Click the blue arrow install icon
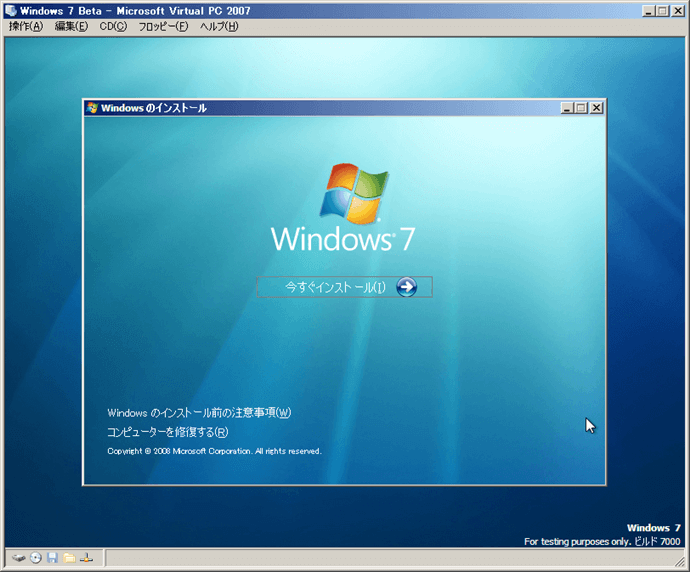 [x=406, y=287]
